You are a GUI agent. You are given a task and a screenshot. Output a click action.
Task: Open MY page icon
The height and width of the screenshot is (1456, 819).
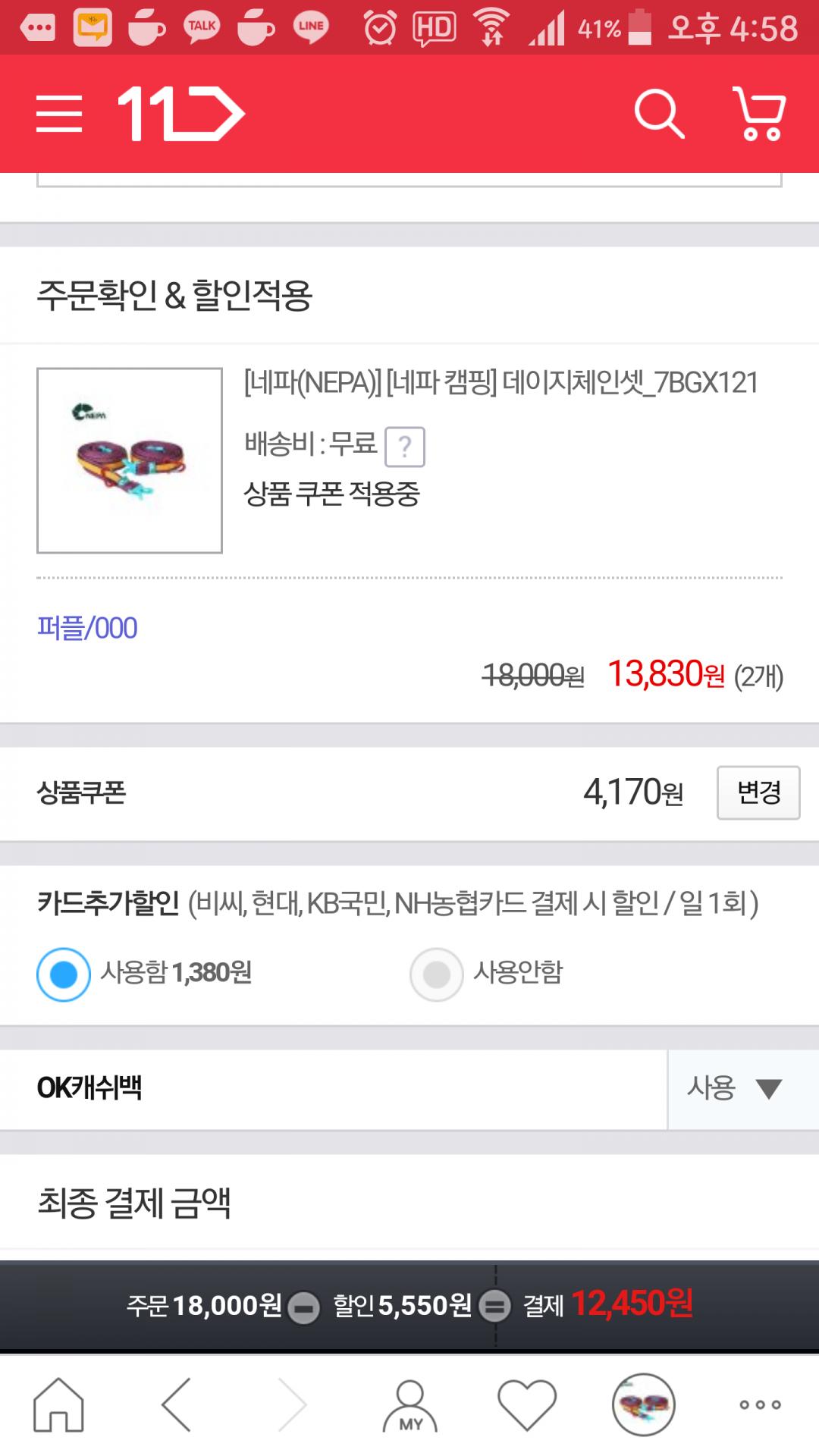[410, 1404]
